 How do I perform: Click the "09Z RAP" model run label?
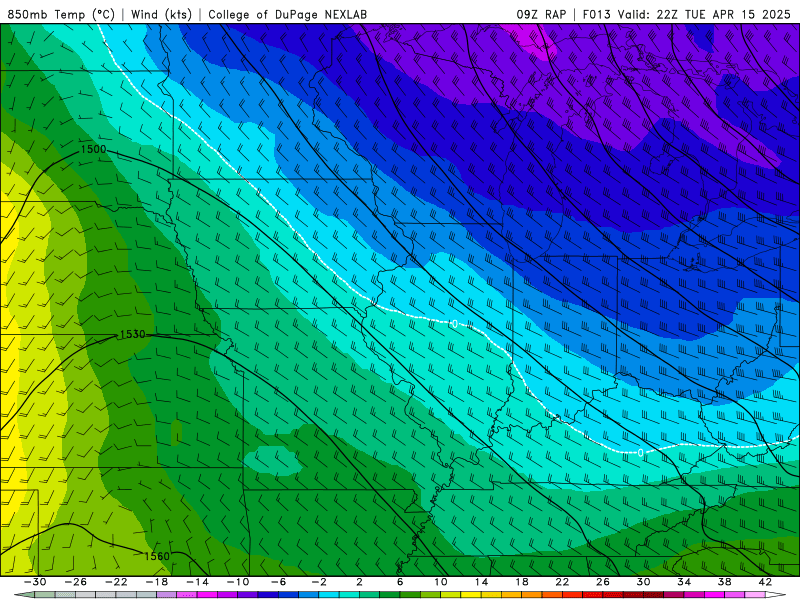tap(541, 14)
